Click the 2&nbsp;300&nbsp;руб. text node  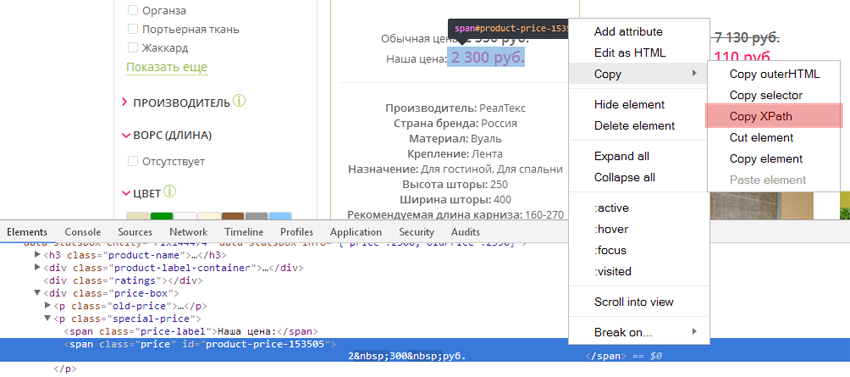[x=407, y=356]
